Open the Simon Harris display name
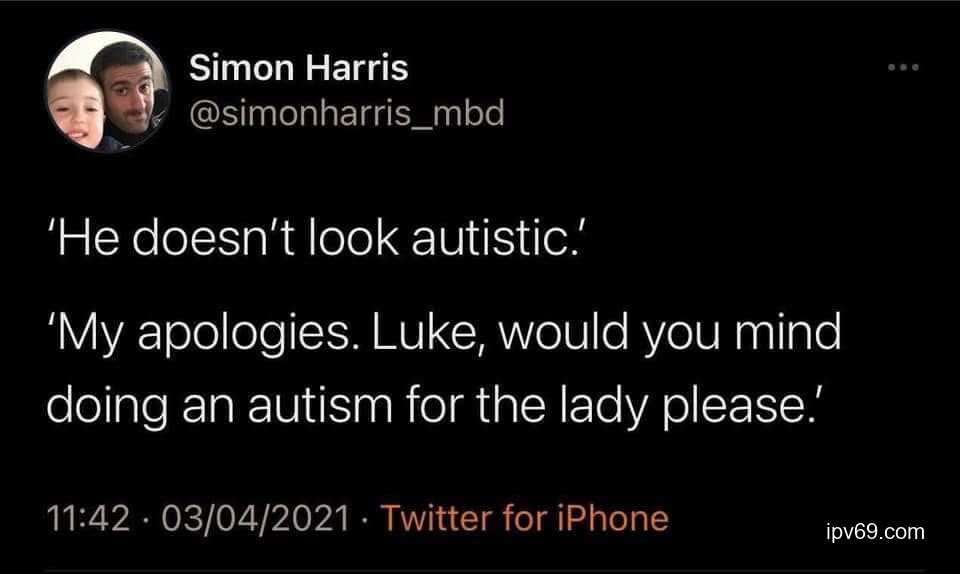 click(298, 67)
